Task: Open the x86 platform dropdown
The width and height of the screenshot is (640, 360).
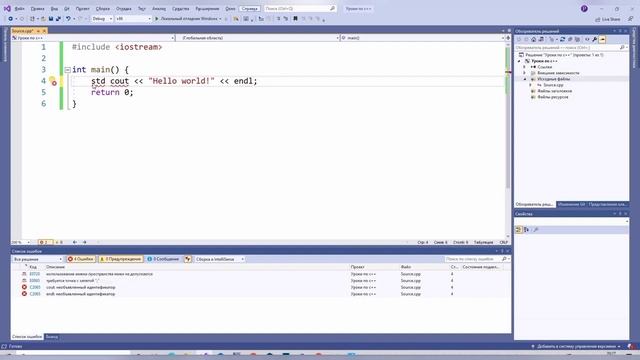Action: tap(133, 19)
